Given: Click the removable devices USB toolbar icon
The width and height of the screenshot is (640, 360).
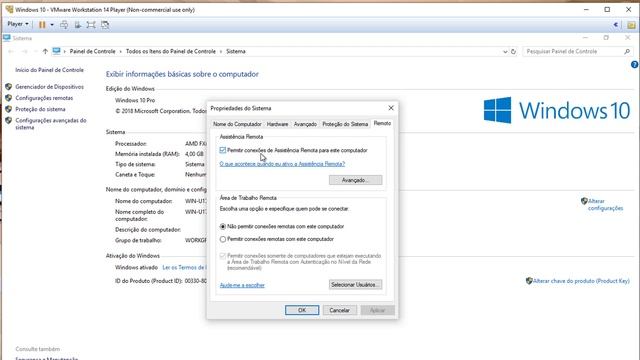Looking at the screenshot, I should click(78, 24).
